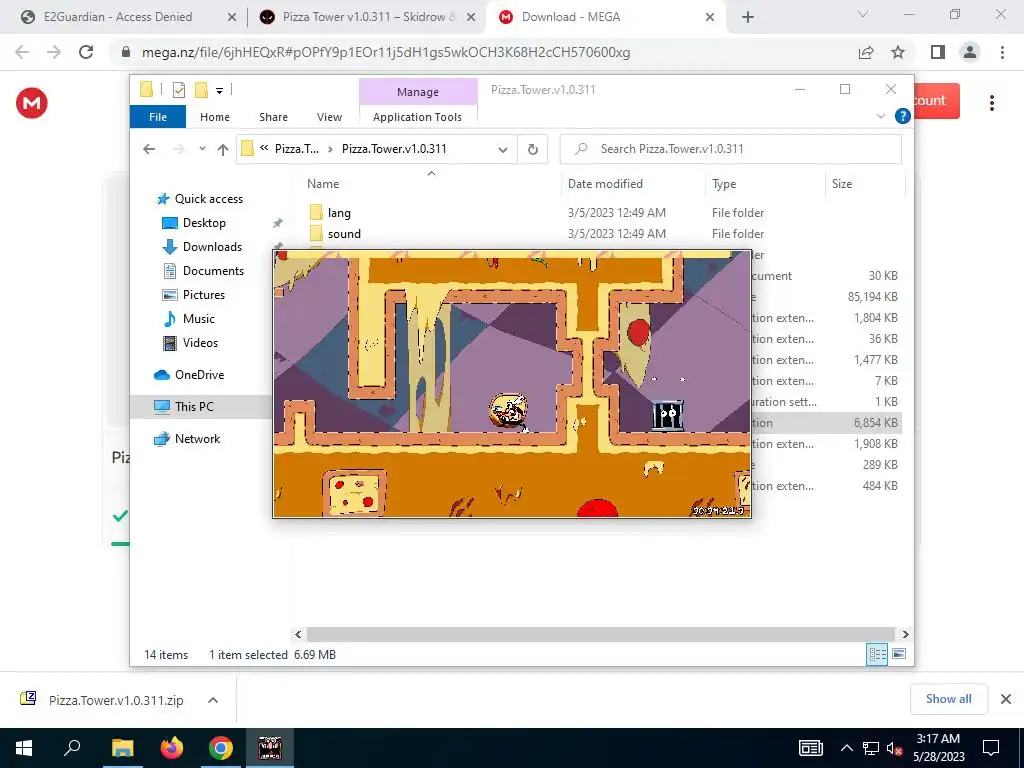The image size is (1024, 768).
Task: Open options for the Pizza.Tower.v1.0.311.zip download
Action: coord(212,700)
